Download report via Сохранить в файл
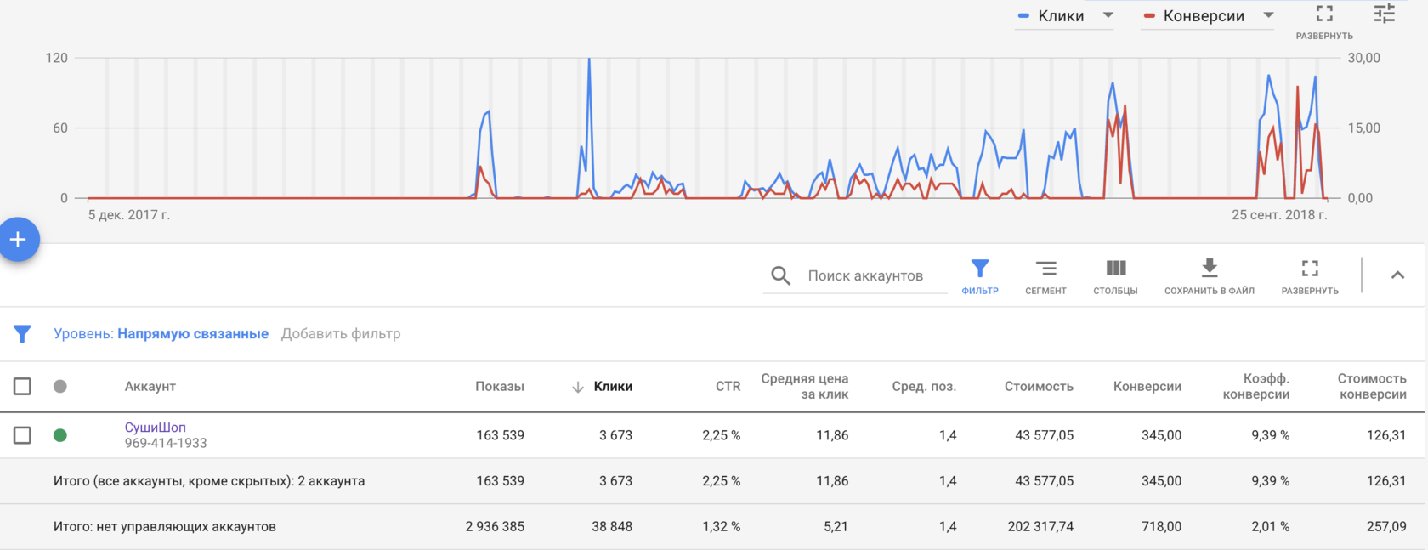This screenshot has width=1428, height=550. click(1208, 268)
